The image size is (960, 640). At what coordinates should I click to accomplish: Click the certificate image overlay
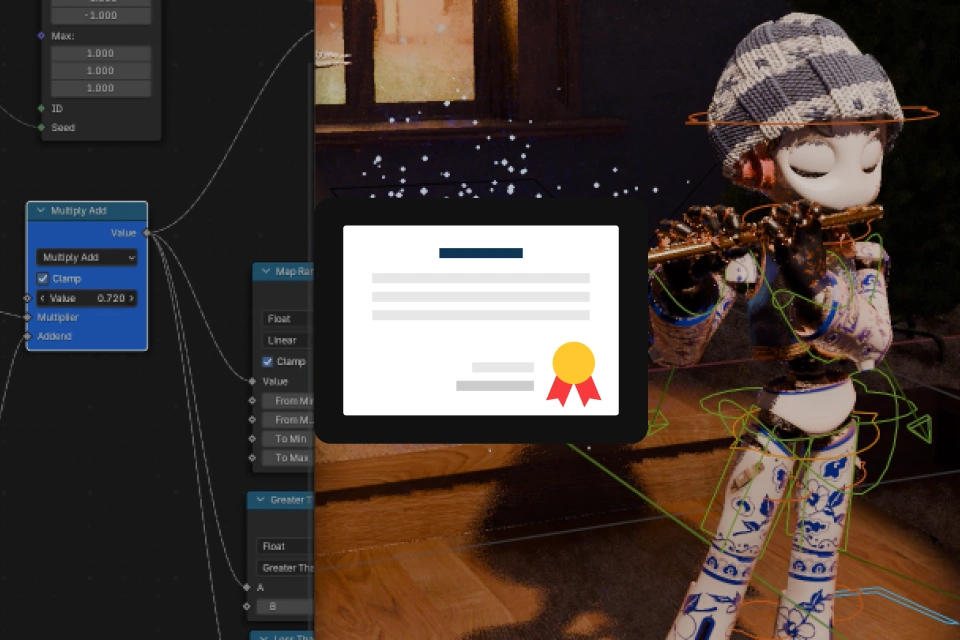coord(481,320)
